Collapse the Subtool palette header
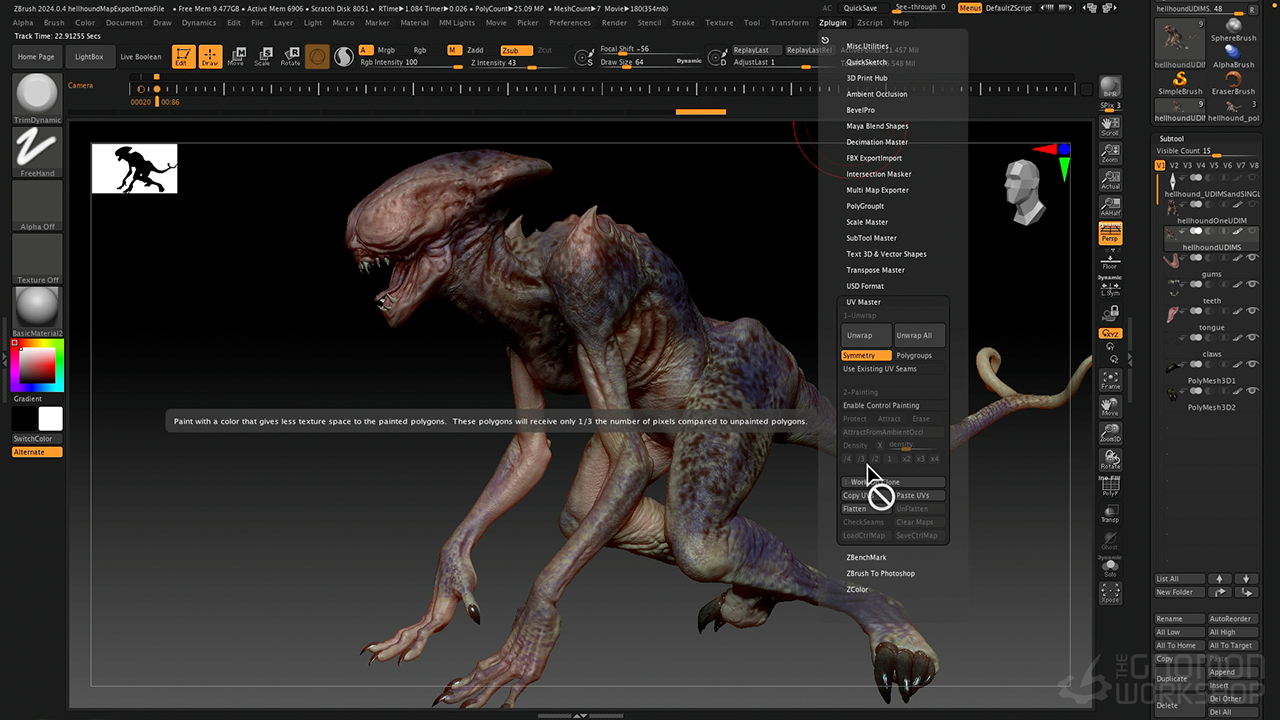 (1171, 139)
